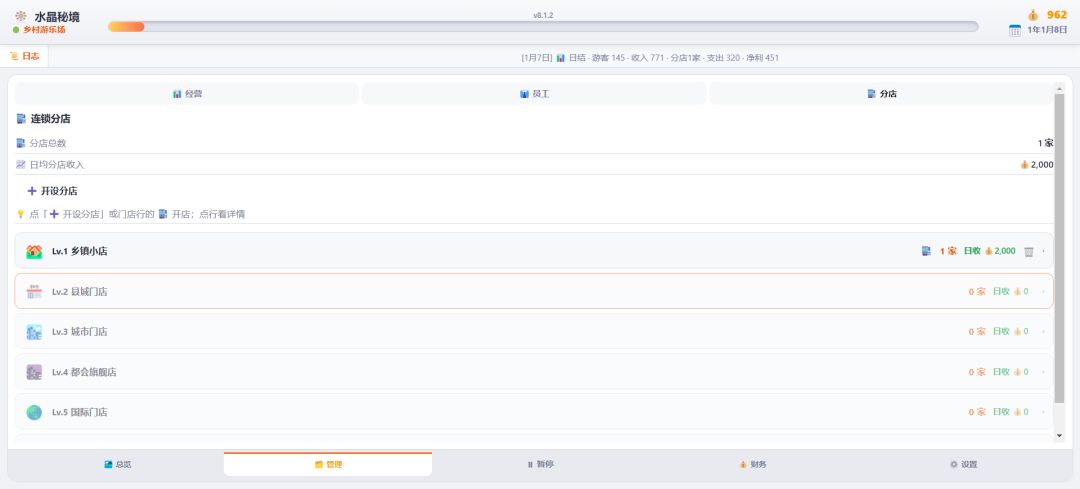
Task: Click the bar chart icon in the log summary
Action: (561, 58)
